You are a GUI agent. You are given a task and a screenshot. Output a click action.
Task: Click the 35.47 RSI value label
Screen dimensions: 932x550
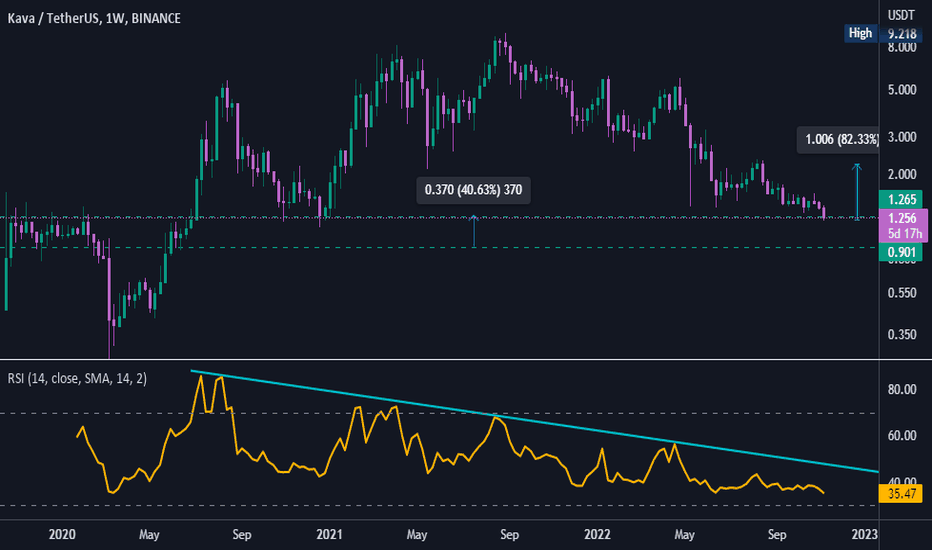[x=901, y=494]
